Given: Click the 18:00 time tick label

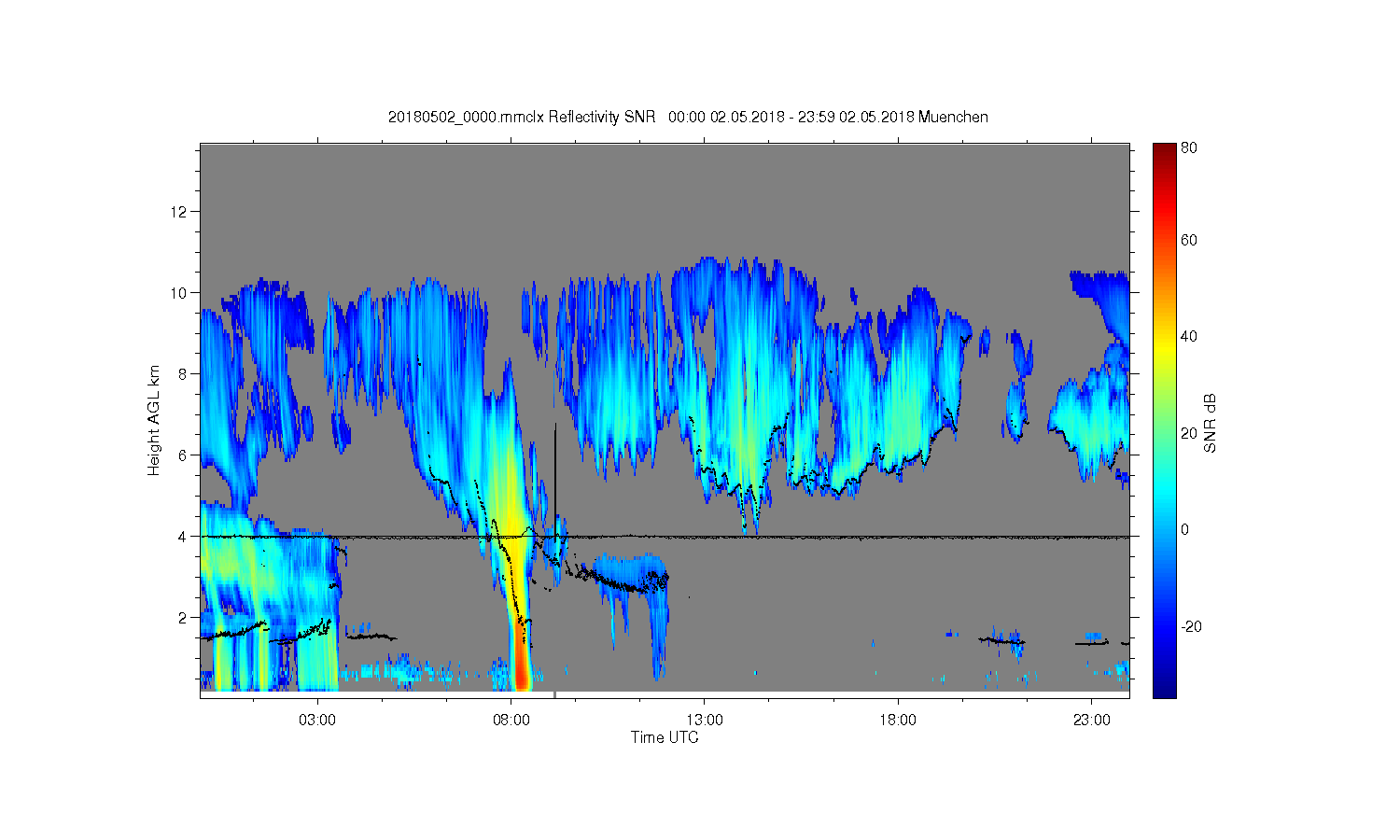Looking at the screenshot, I should click(x=898, y=720).
